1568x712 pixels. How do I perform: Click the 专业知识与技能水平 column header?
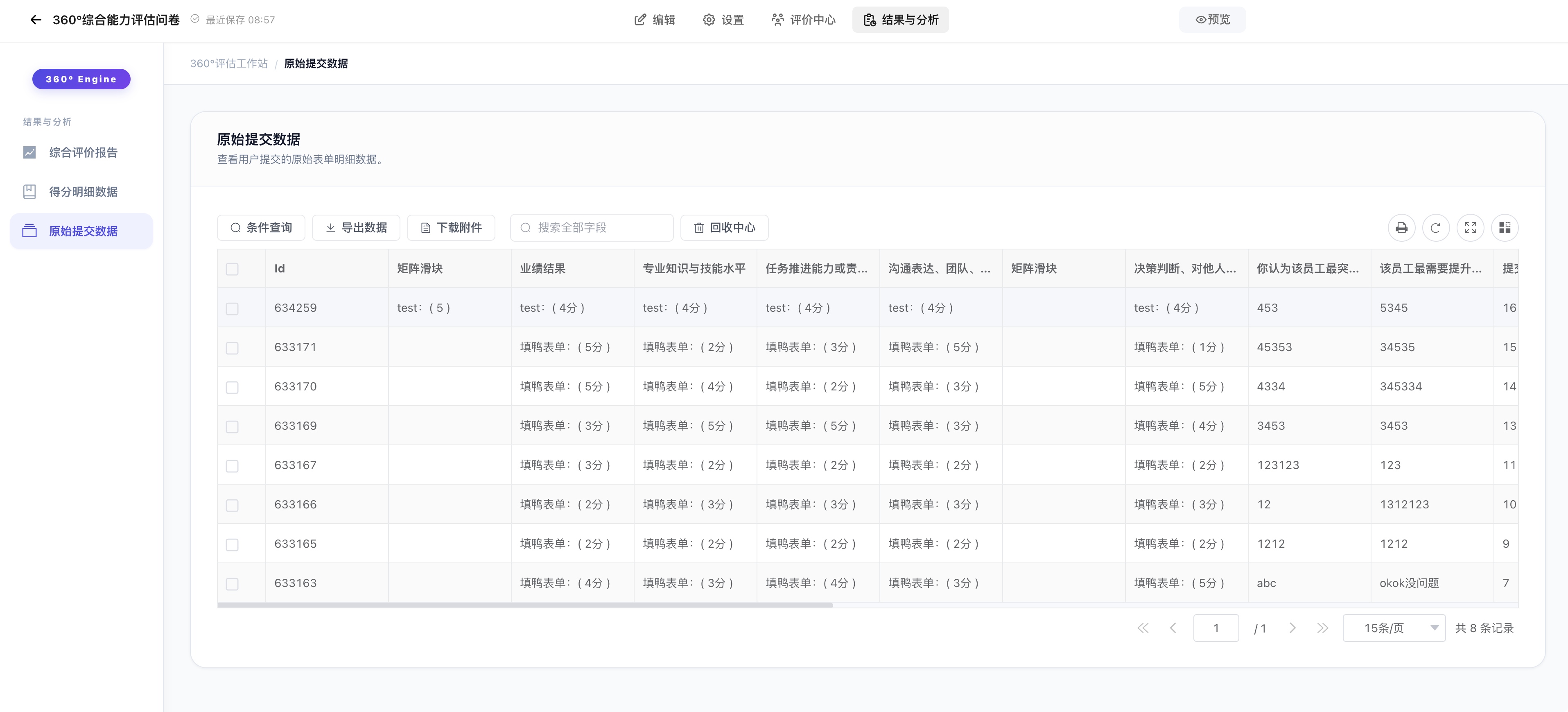click(695, 269)
